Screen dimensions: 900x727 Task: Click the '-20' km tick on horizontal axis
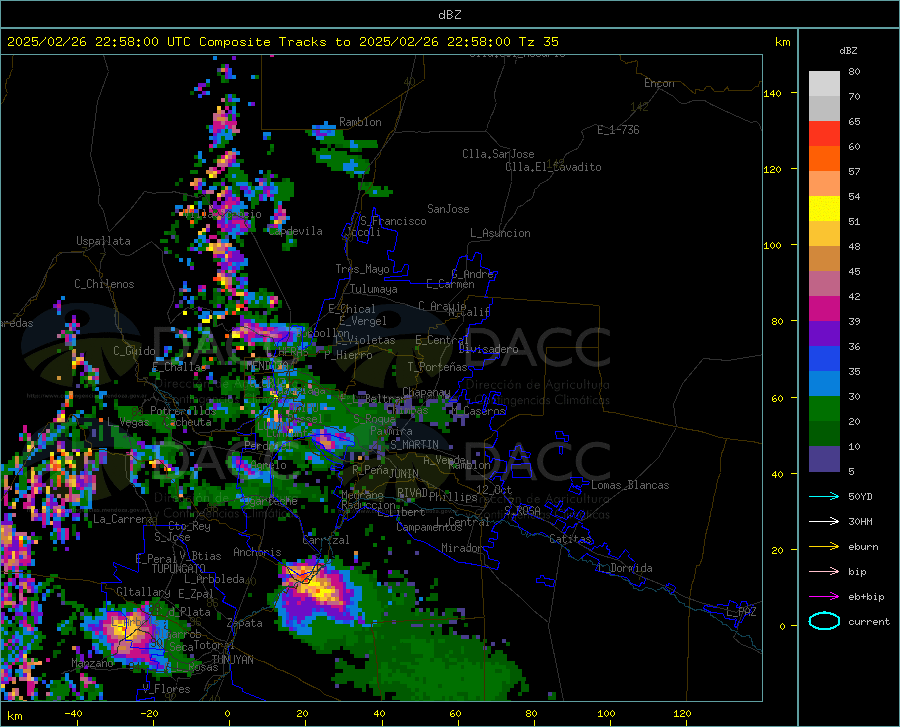click(x=149, y=713)
